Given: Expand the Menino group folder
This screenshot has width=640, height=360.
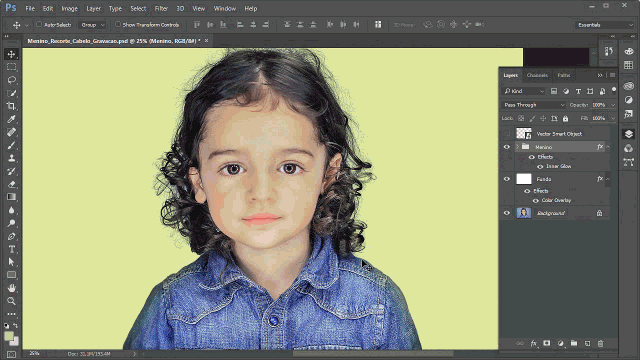Looking at the screenshot, I should click(518, 147).
